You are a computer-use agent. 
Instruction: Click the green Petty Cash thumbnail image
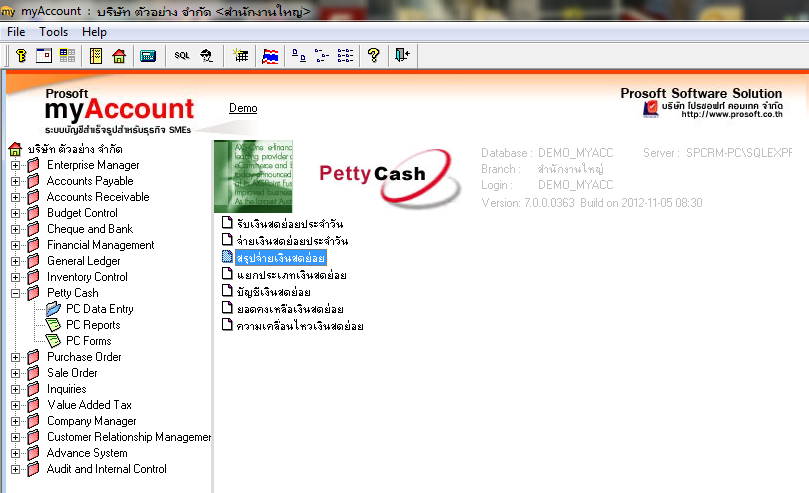(x=253, y=176)
